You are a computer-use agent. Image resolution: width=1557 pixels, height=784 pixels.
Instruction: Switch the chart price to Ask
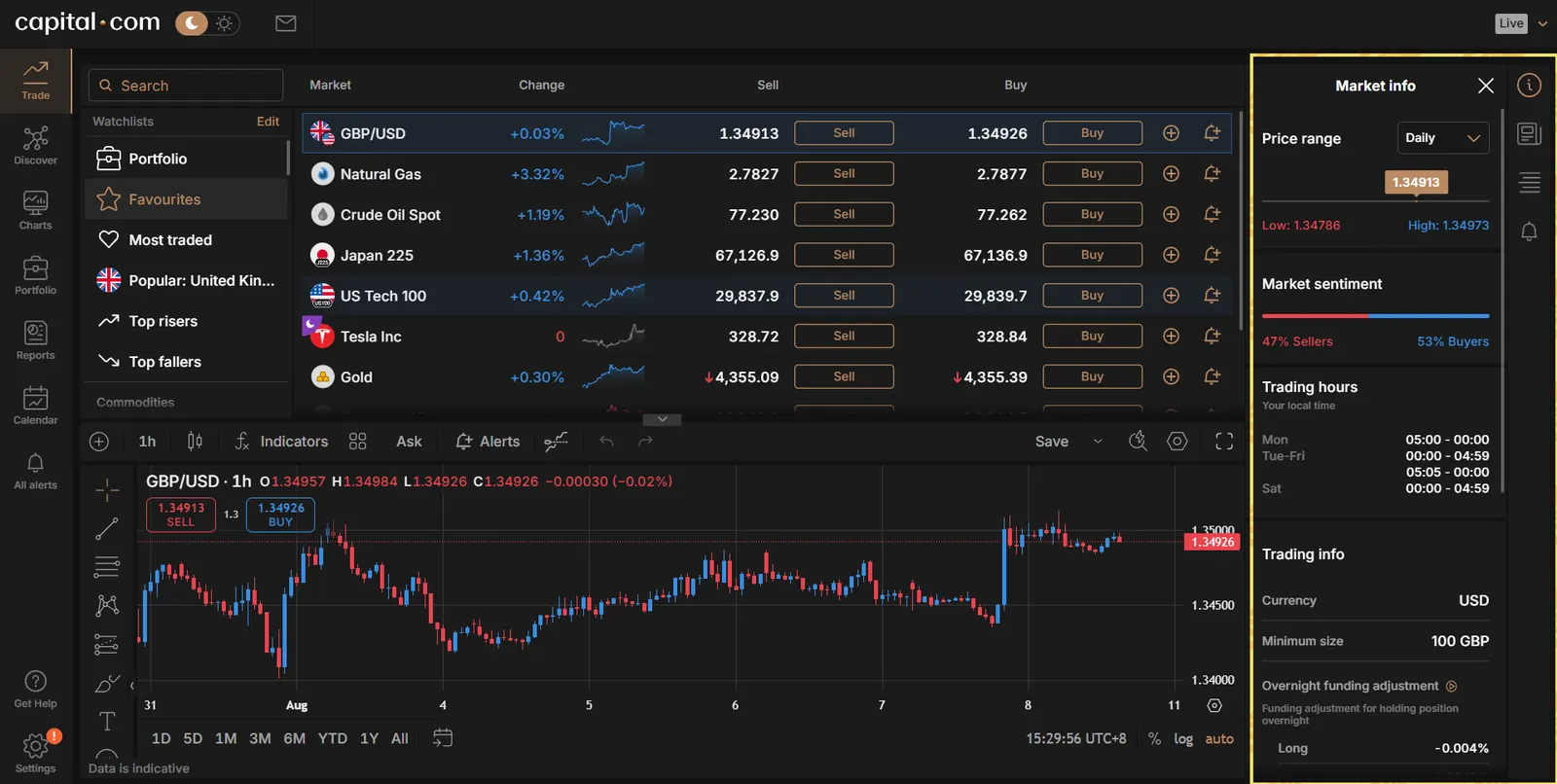coord(409,442)
